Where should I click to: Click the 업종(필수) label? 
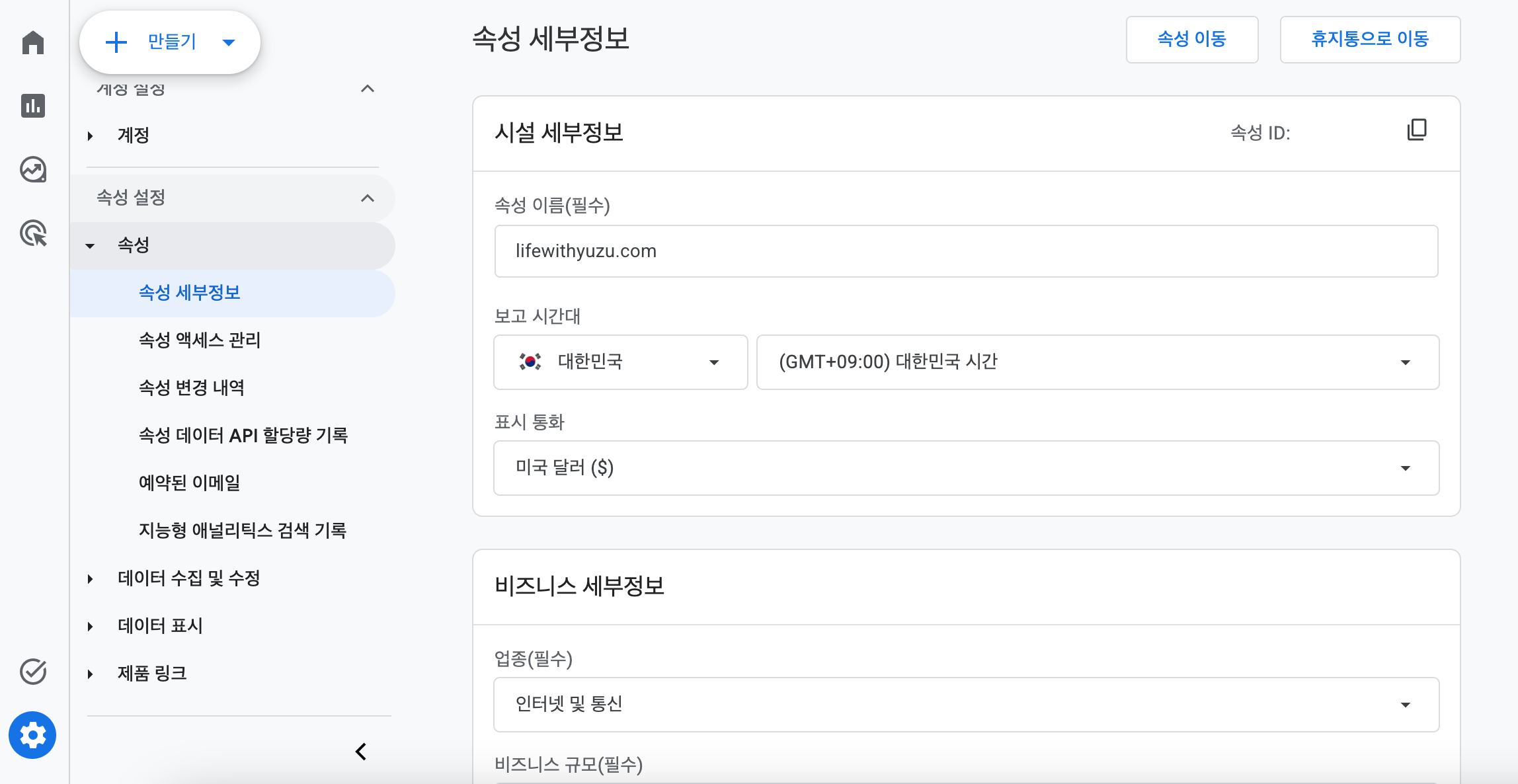coord(534,658)
